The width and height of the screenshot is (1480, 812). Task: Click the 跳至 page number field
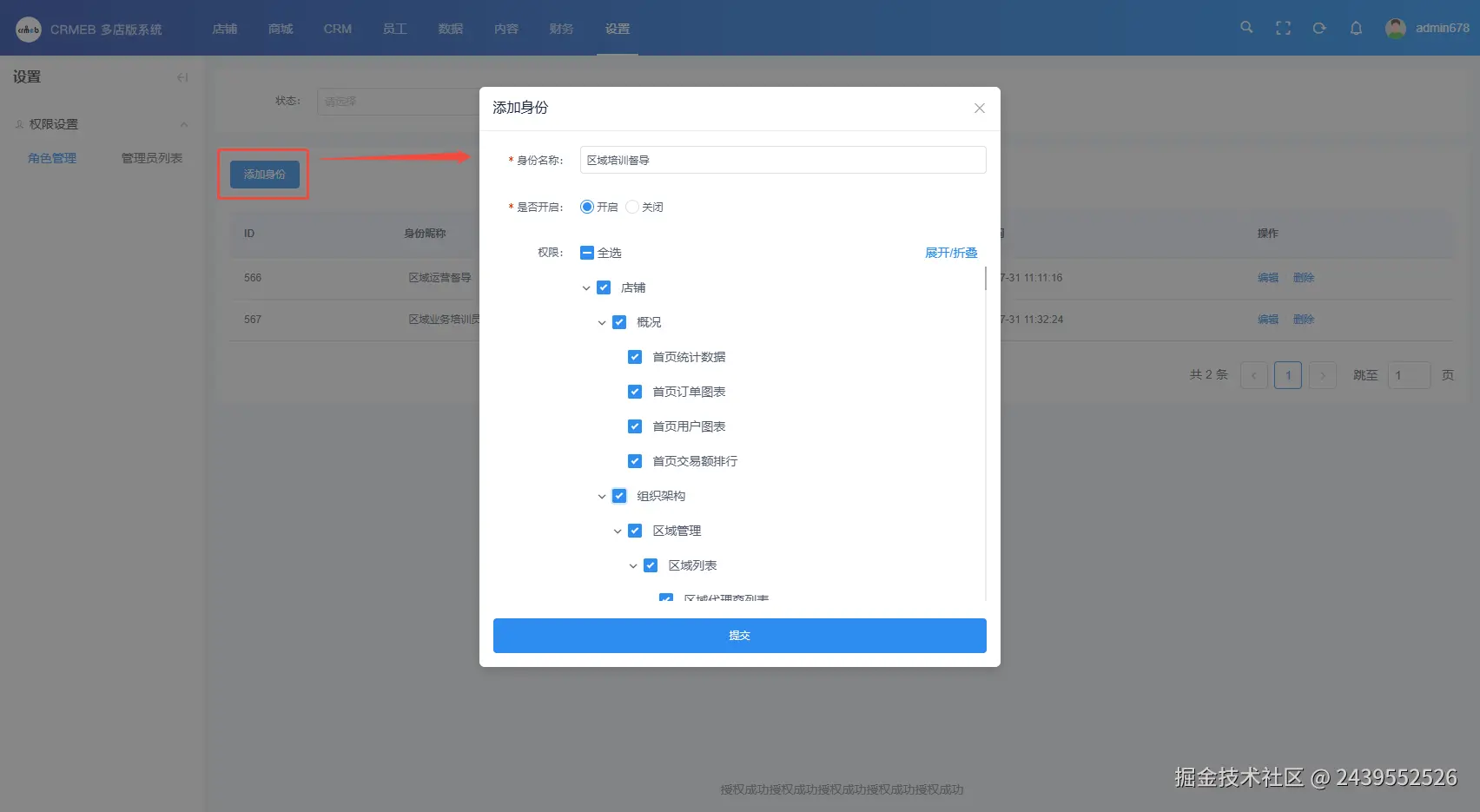pyautogui.click(x=1410, y=375)
